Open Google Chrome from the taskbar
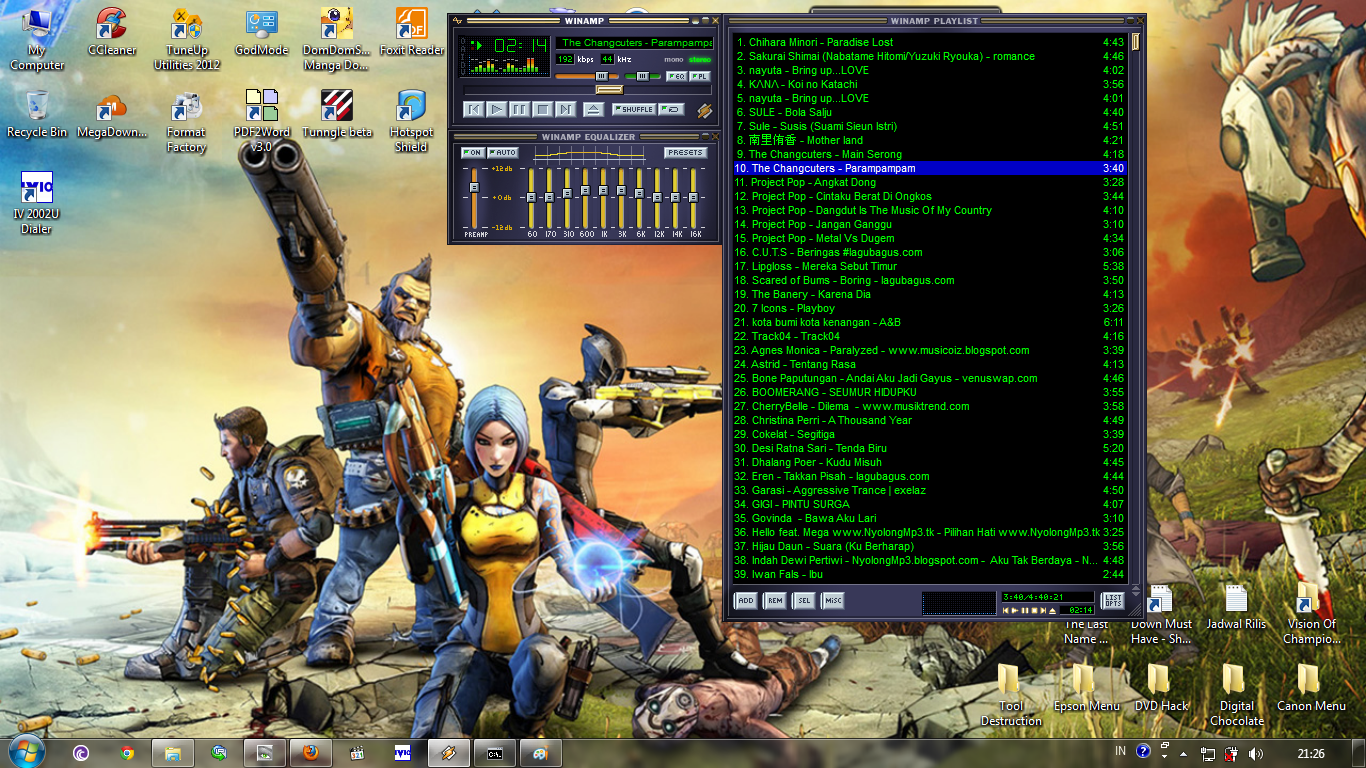The image size is (1366, 768). click(127, 753)
